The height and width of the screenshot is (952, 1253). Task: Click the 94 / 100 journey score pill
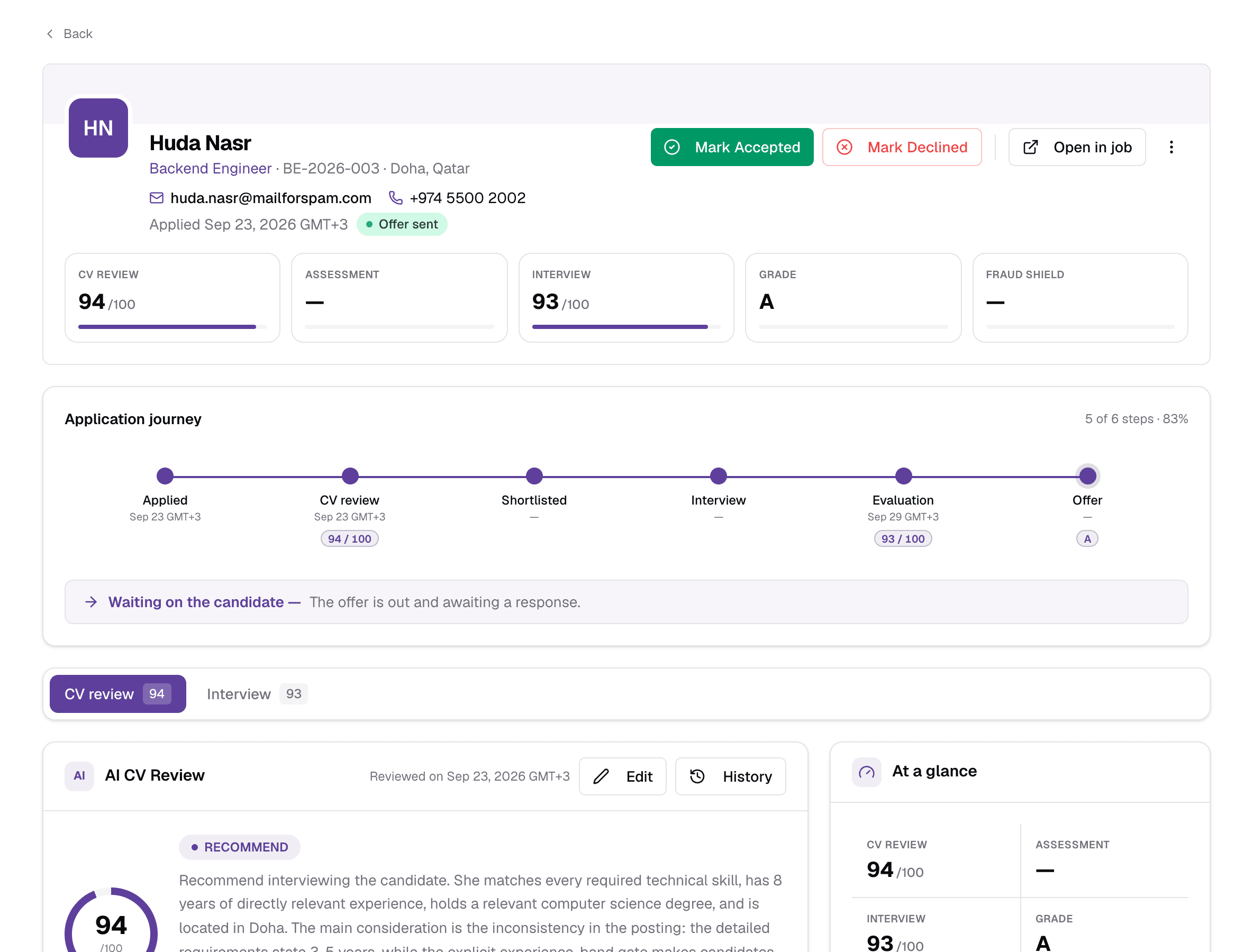349,538
